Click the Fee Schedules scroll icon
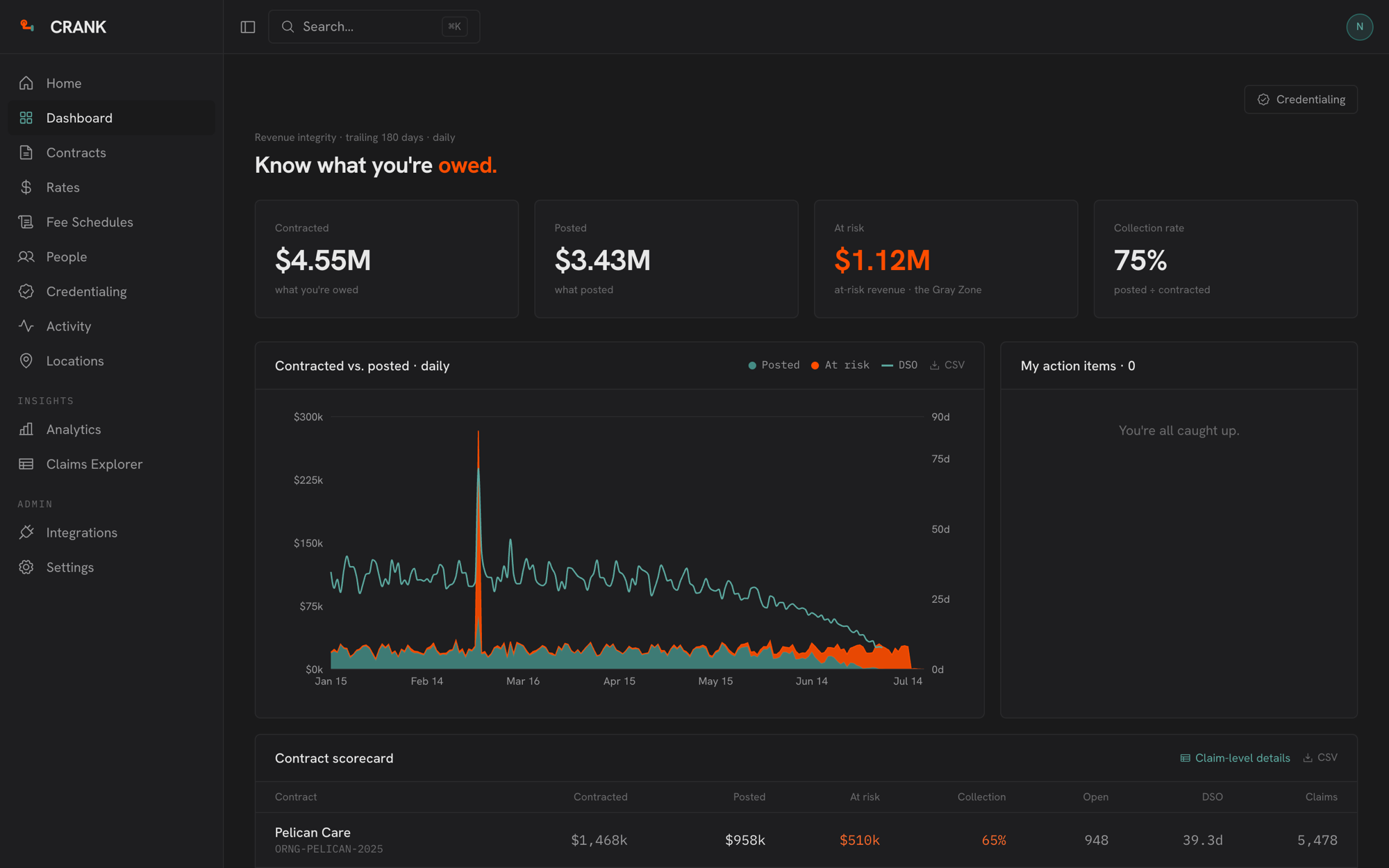1389x868 pixels. [x=26, y=222]
